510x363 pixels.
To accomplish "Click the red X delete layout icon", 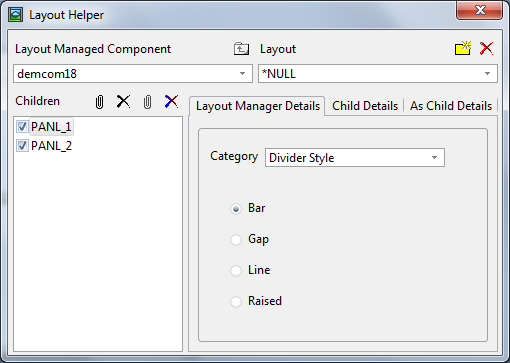I will [487, 48].
